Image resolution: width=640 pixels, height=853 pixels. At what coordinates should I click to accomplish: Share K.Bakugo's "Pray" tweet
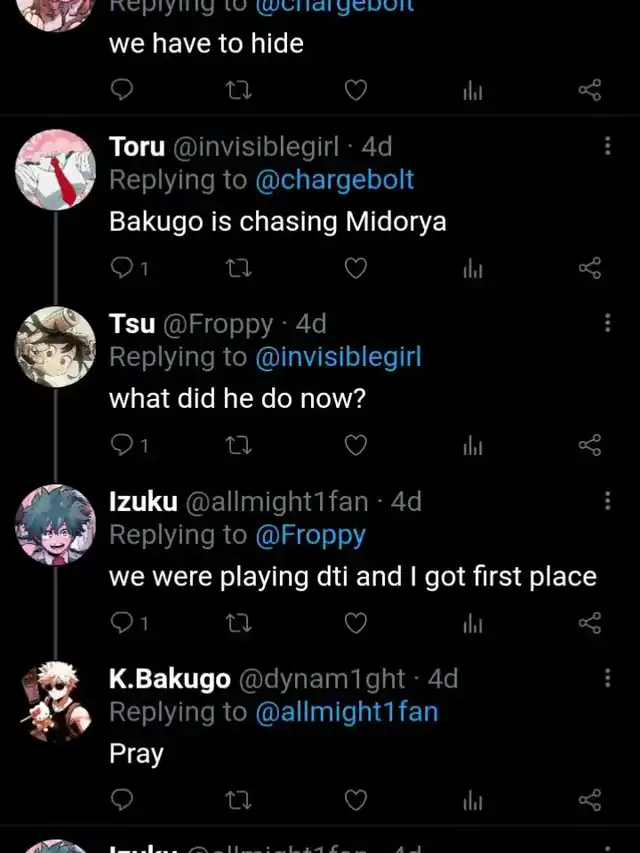[590, 800]
